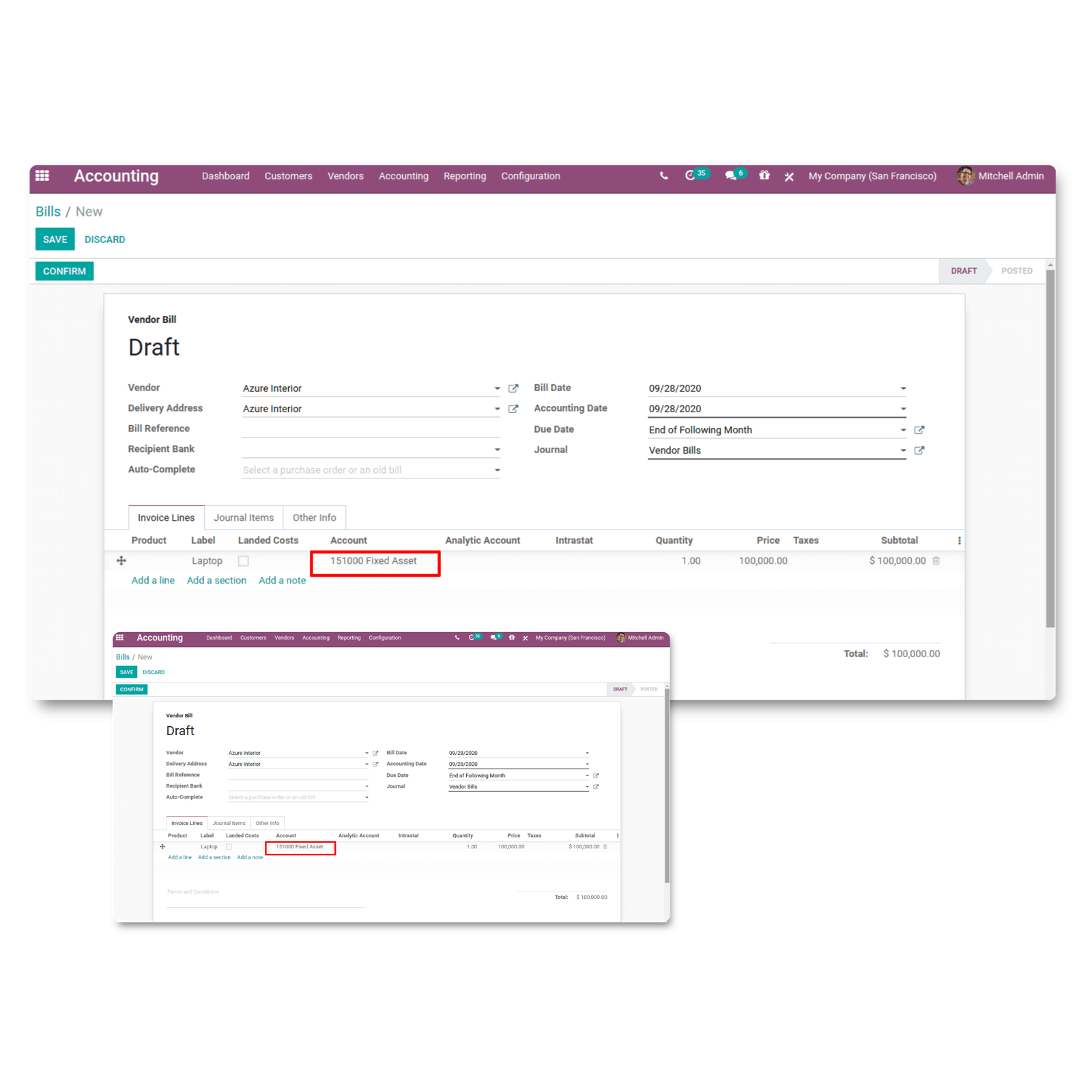Open conversations icon with badge 6 in large window
1092x1092 pixels.
point(731,176)
